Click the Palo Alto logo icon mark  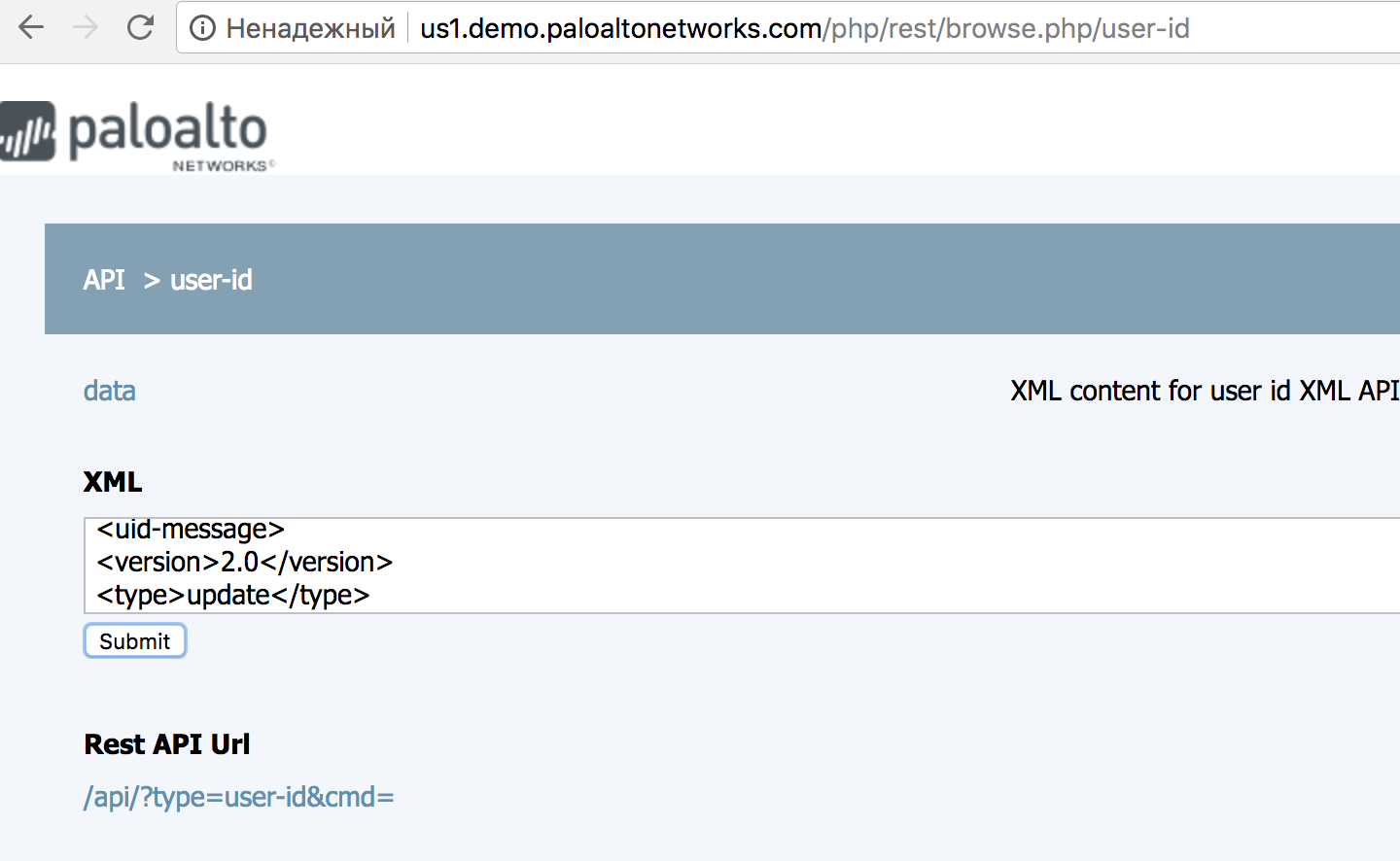[x=27, y=130]
